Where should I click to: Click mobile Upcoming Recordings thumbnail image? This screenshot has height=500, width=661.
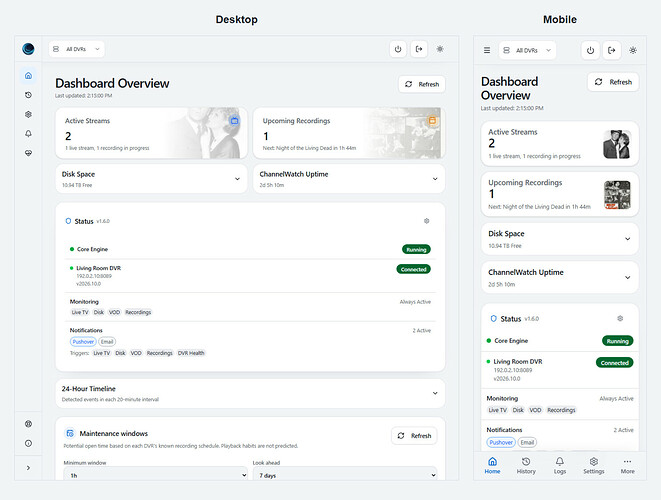point(617,195)
